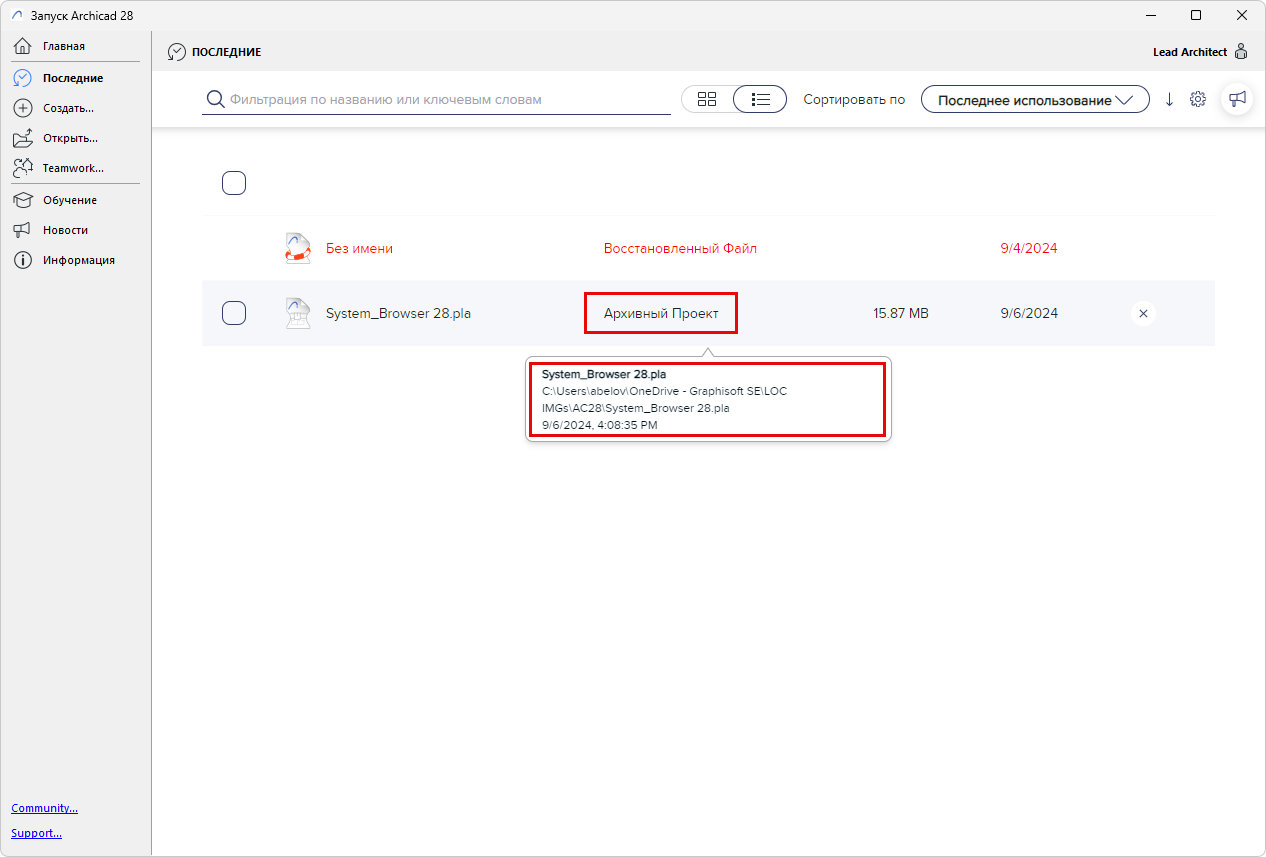The width and height of the screenshot is (1266, 857).
Task: Open the Новости page
Action: click(65, 230)
